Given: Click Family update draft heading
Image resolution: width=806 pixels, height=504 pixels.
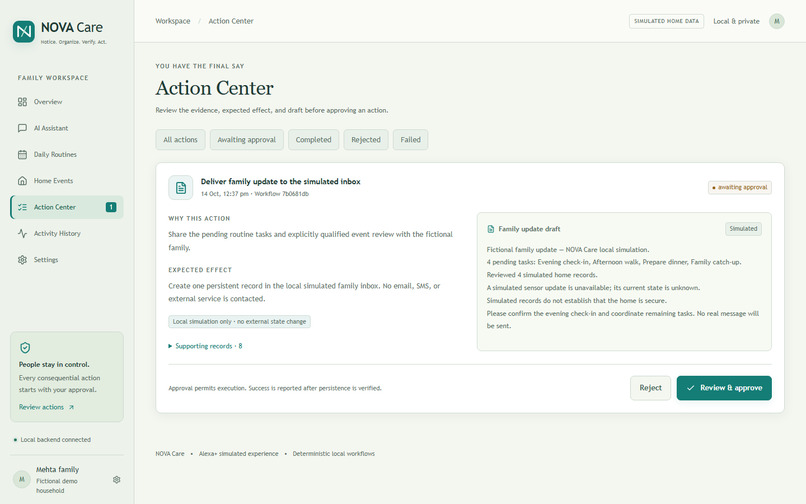Looking at the screenshot, I should [x=529, y=229].
